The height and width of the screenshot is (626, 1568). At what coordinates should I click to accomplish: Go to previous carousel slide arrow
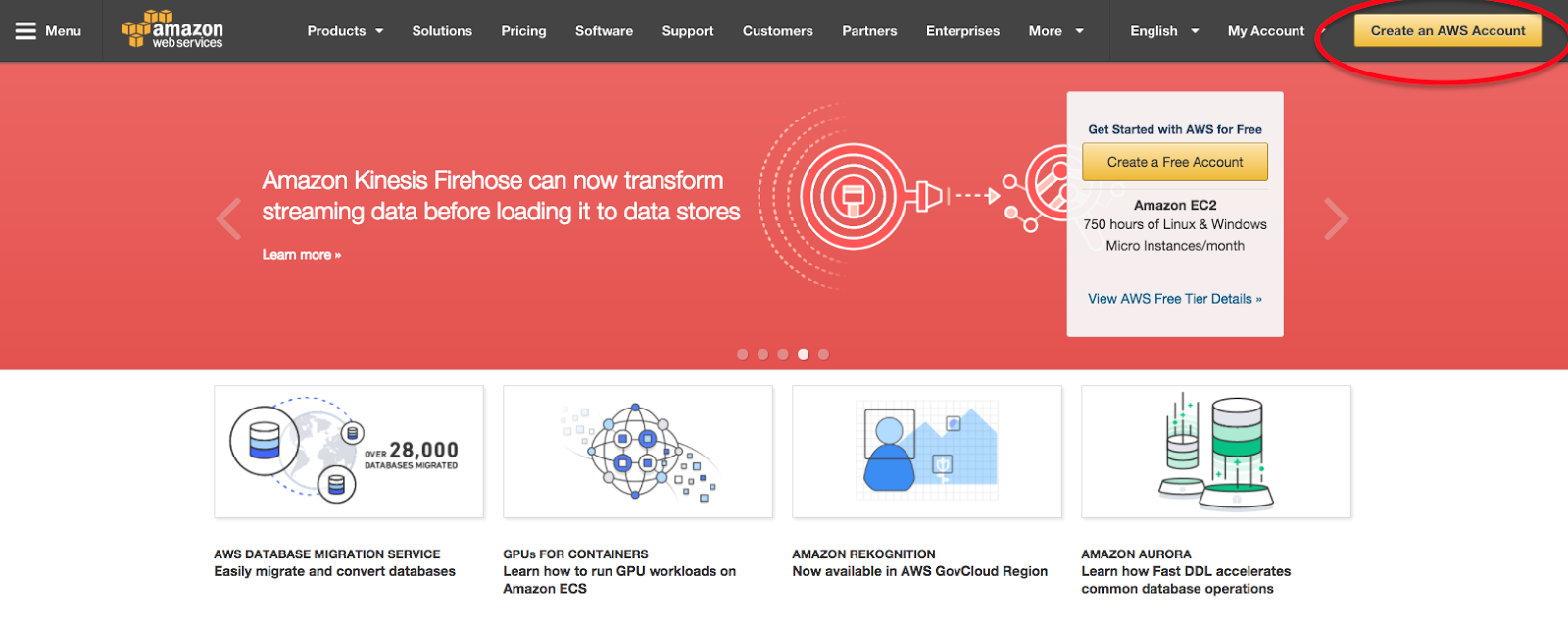(228, 218)
